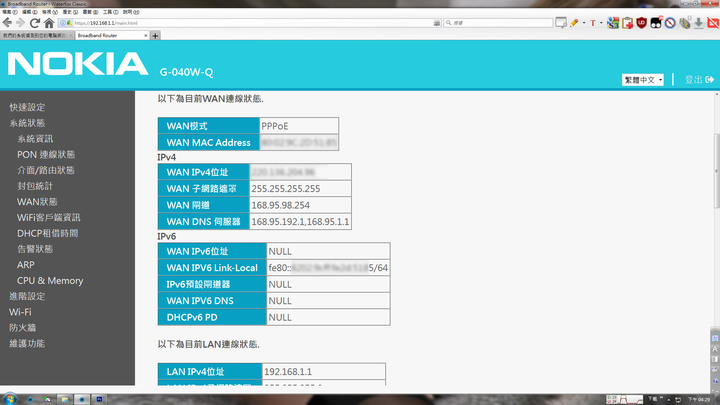Click the browser forward arrow
Image resolution: width=720 pixels, height=405 pixels.
tap(20, 22)
